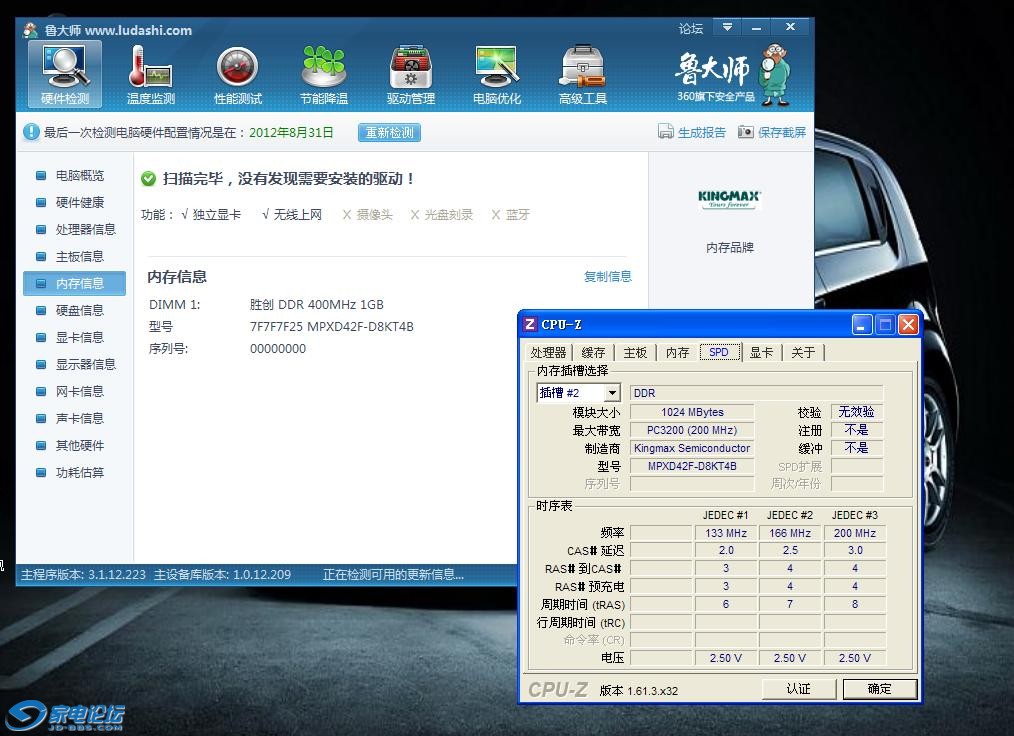Switch to CPU-Z 主板 tab
The height and width of the screenshot is (736, 1014).
click(635, 352)
